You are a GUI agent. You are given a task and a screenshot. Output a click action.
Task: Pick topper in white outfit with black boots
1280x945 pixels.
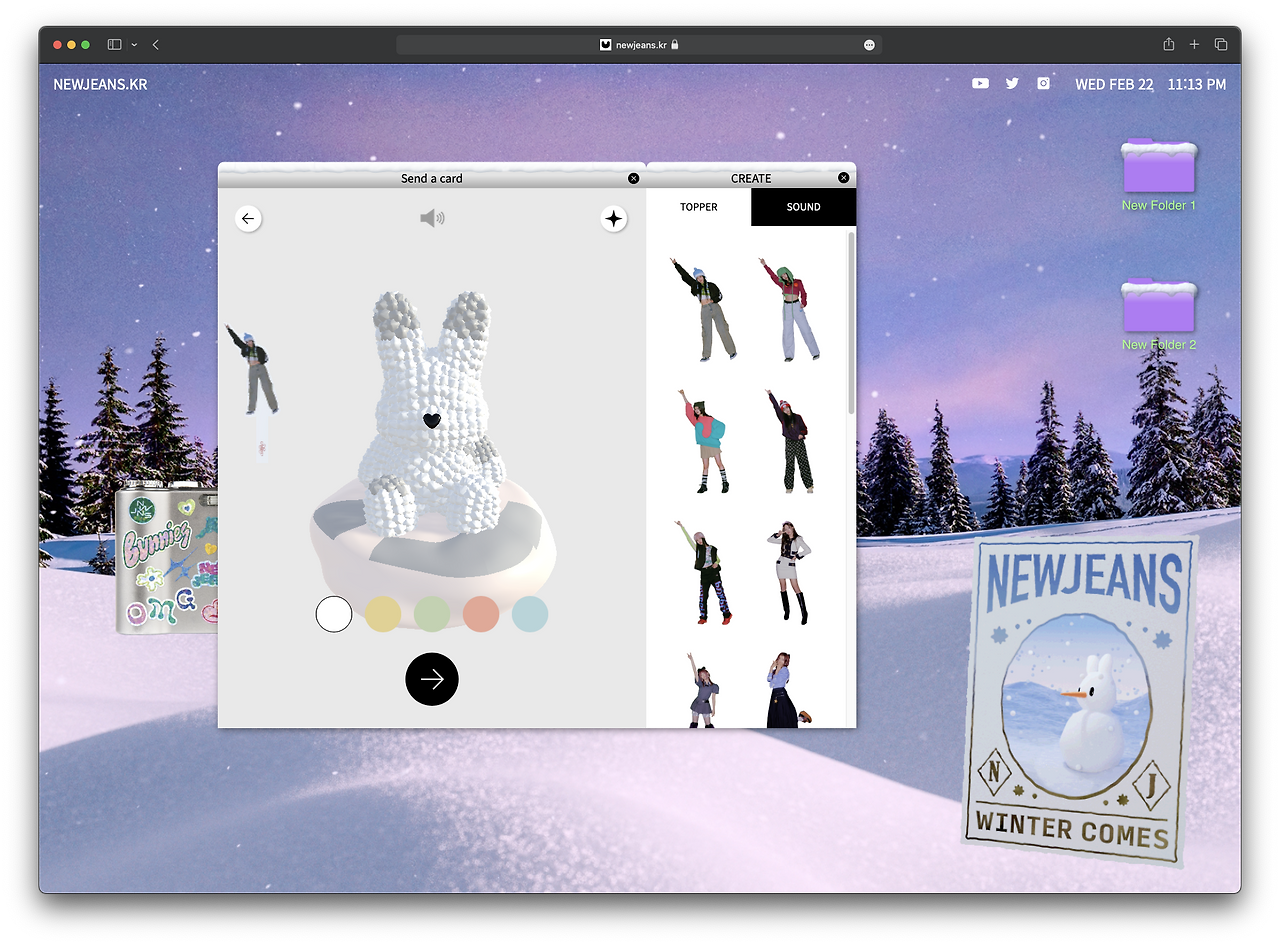[790, 572]
